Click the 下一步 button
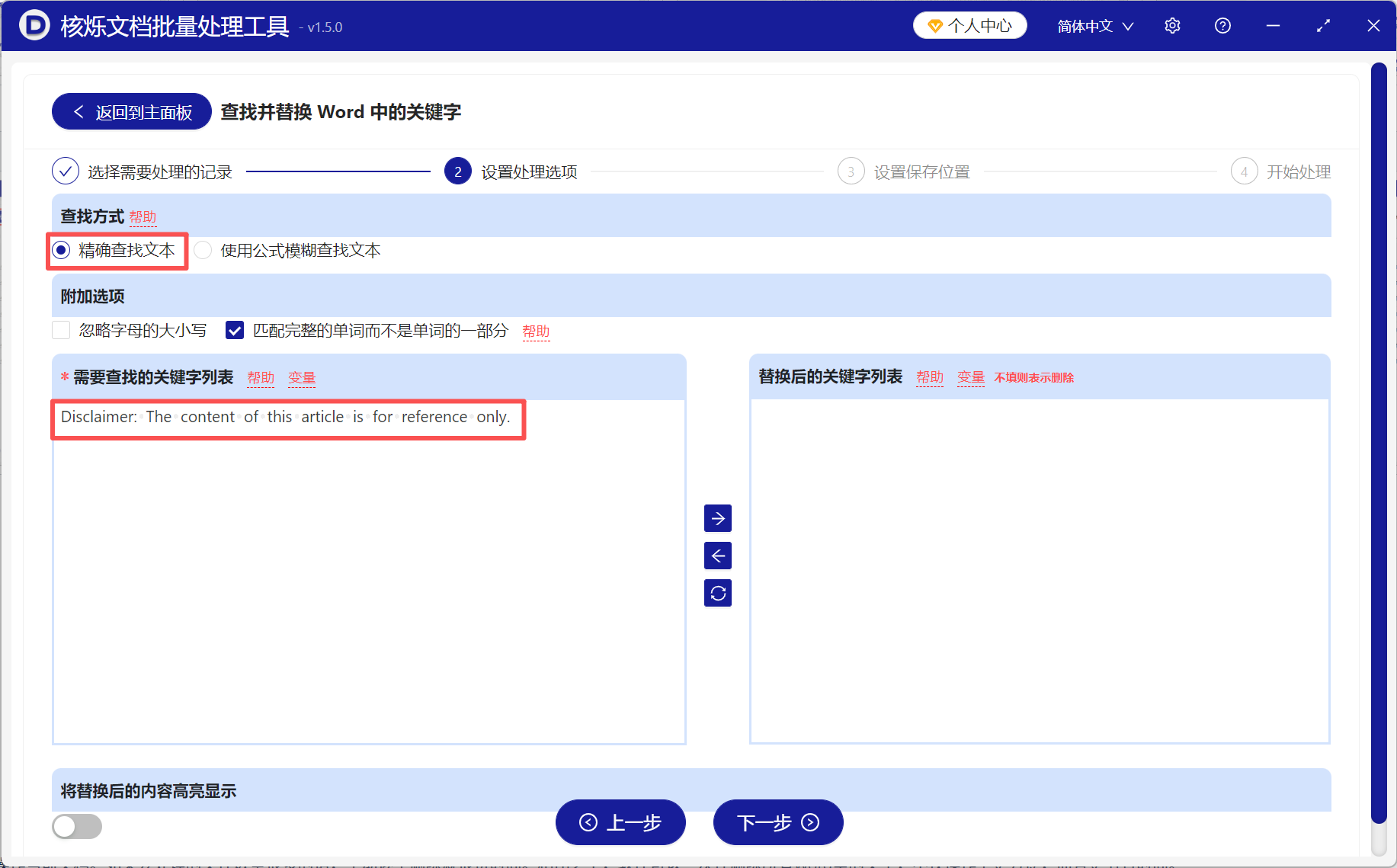Viewport: 1397px width, 868px height. pyautogui.click(x=777, y=822)
